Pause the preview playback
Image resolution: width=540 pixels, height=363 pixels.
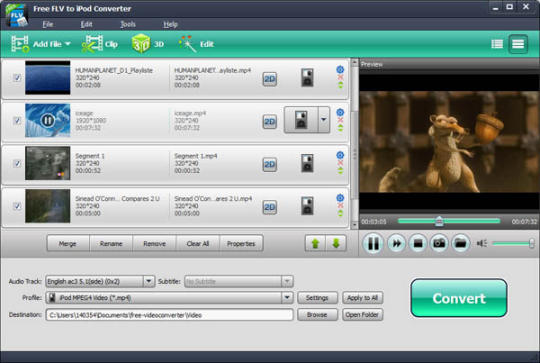coord(373,243)
